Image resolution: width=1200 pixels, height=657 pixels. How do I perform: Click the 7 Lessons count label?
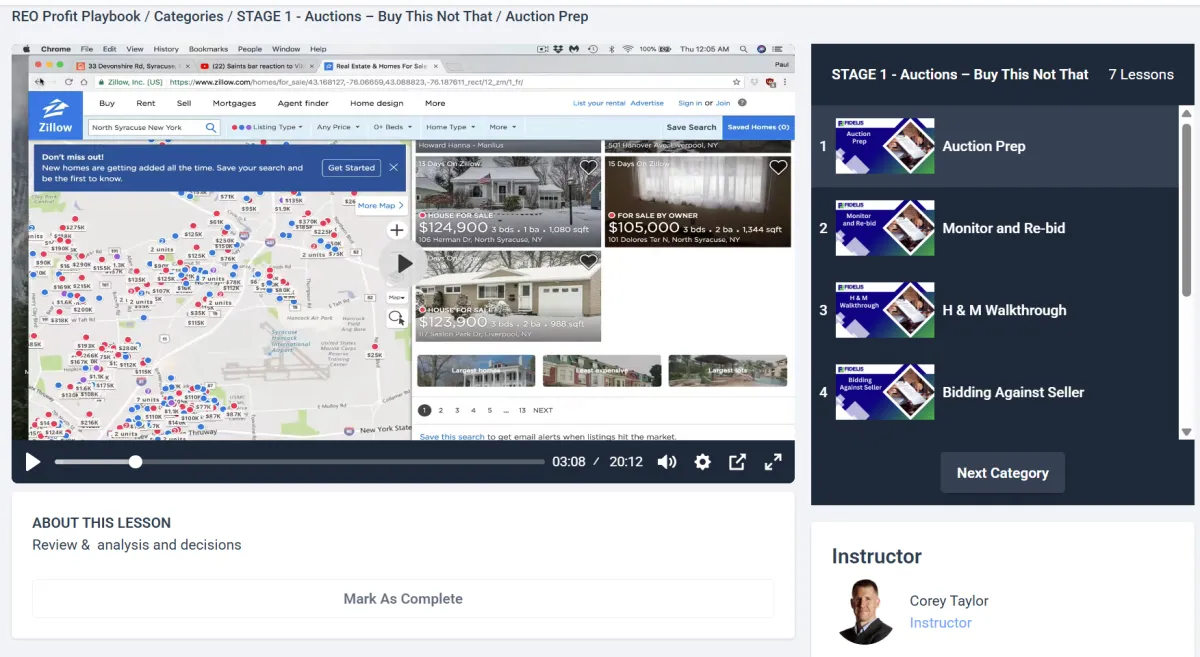pos(1141,74)
